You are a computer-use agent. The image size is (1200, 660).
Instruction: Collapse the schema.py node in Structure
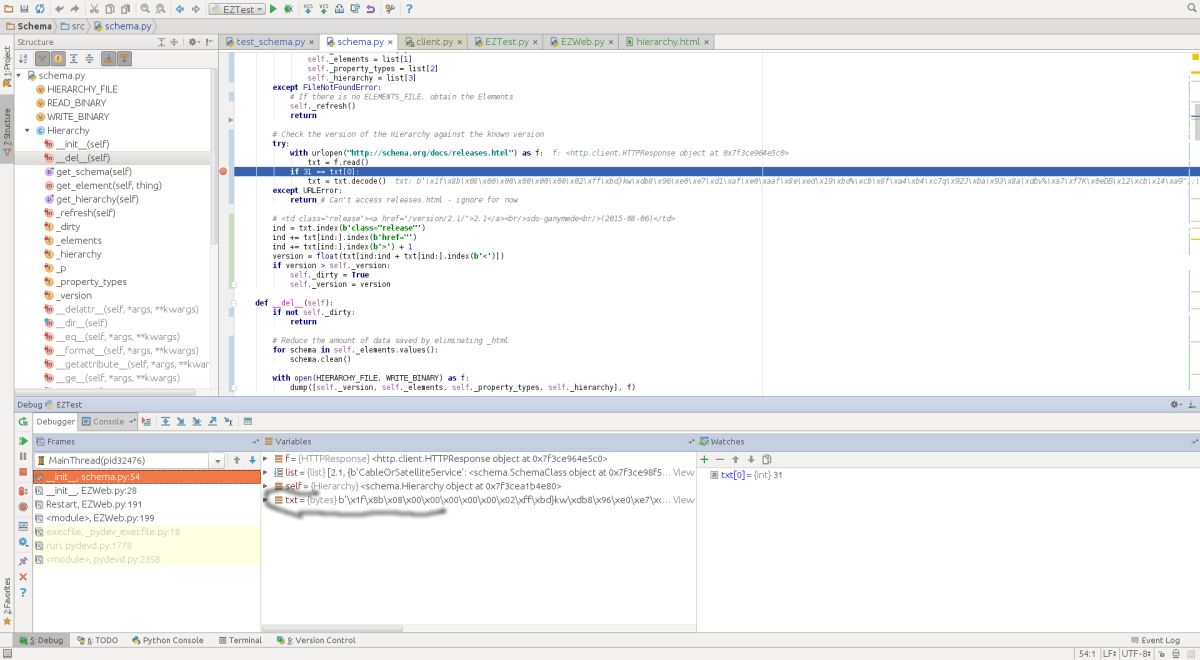click(x=20, y=75)
